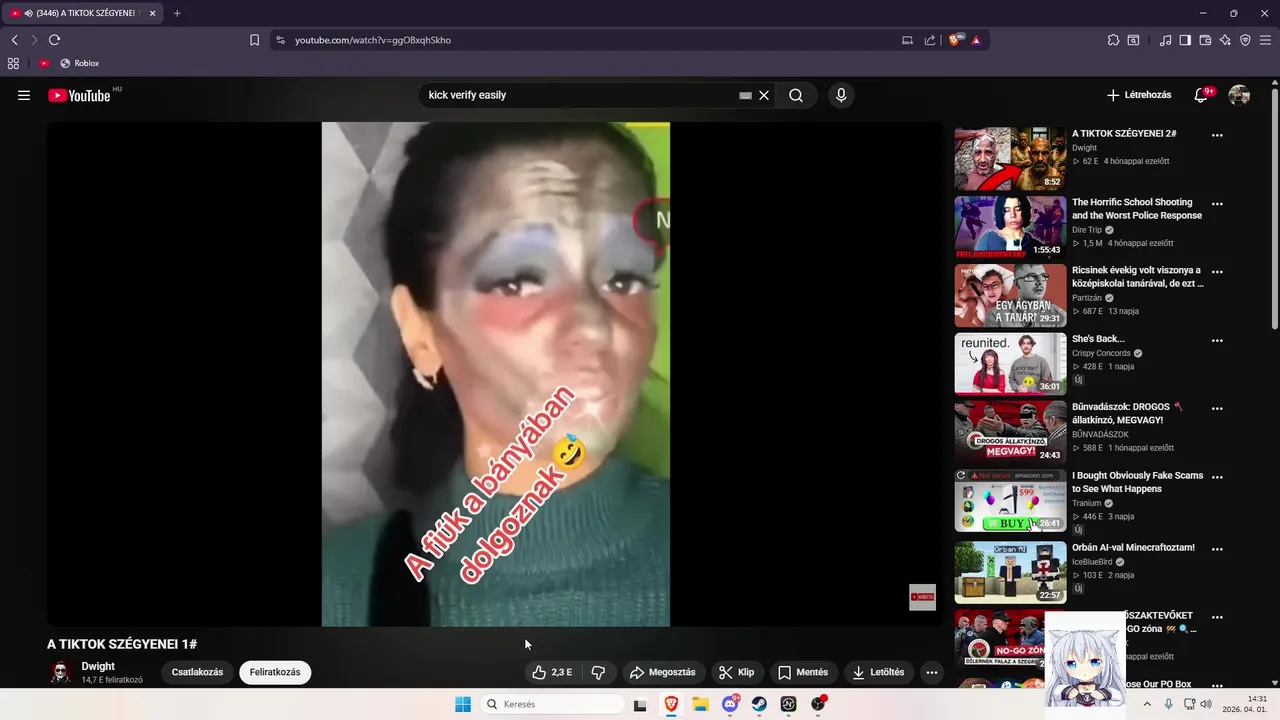Open options for 'Ricsinek évekig volt viszonya' video
Viewport: 1280px width, 720px height.
click(x=1217, y=271)
